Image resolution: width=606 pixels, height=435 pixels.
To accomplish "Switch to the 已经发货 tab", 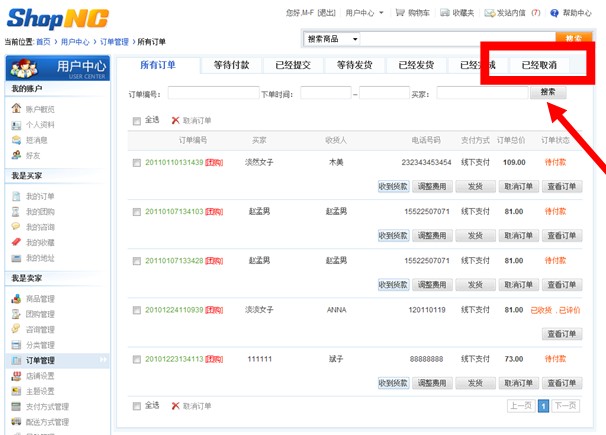I will [416, 65].
